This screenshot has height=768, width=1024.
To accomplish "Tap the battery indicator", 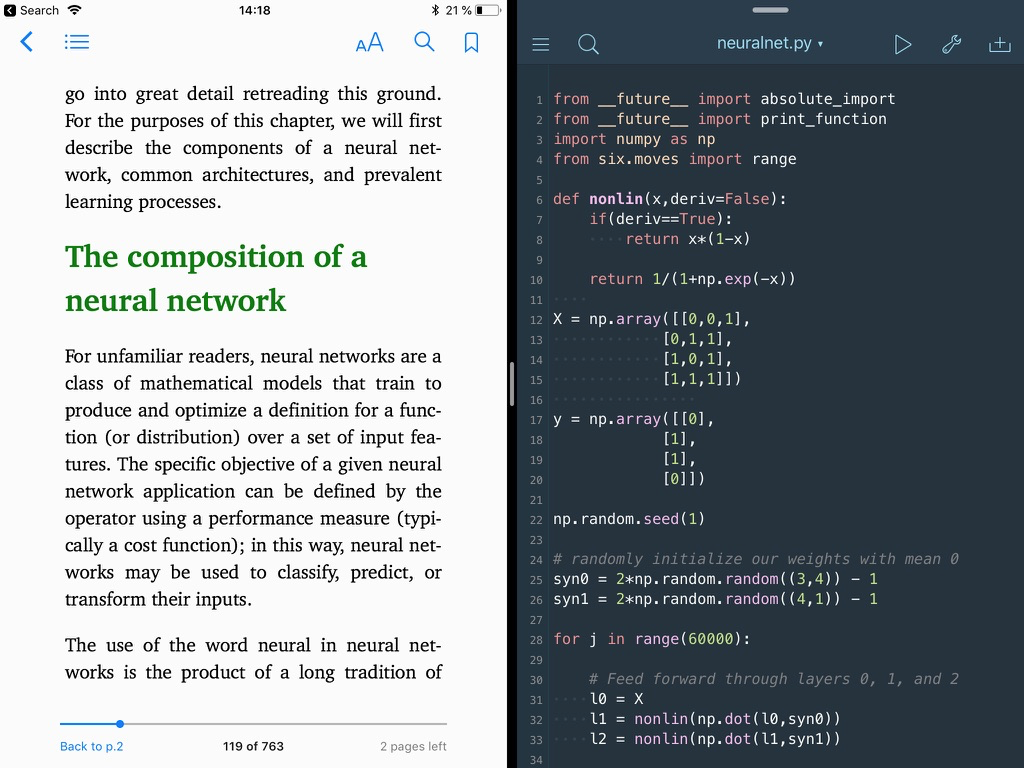I will pyautogui.click(x=488, y=10).
